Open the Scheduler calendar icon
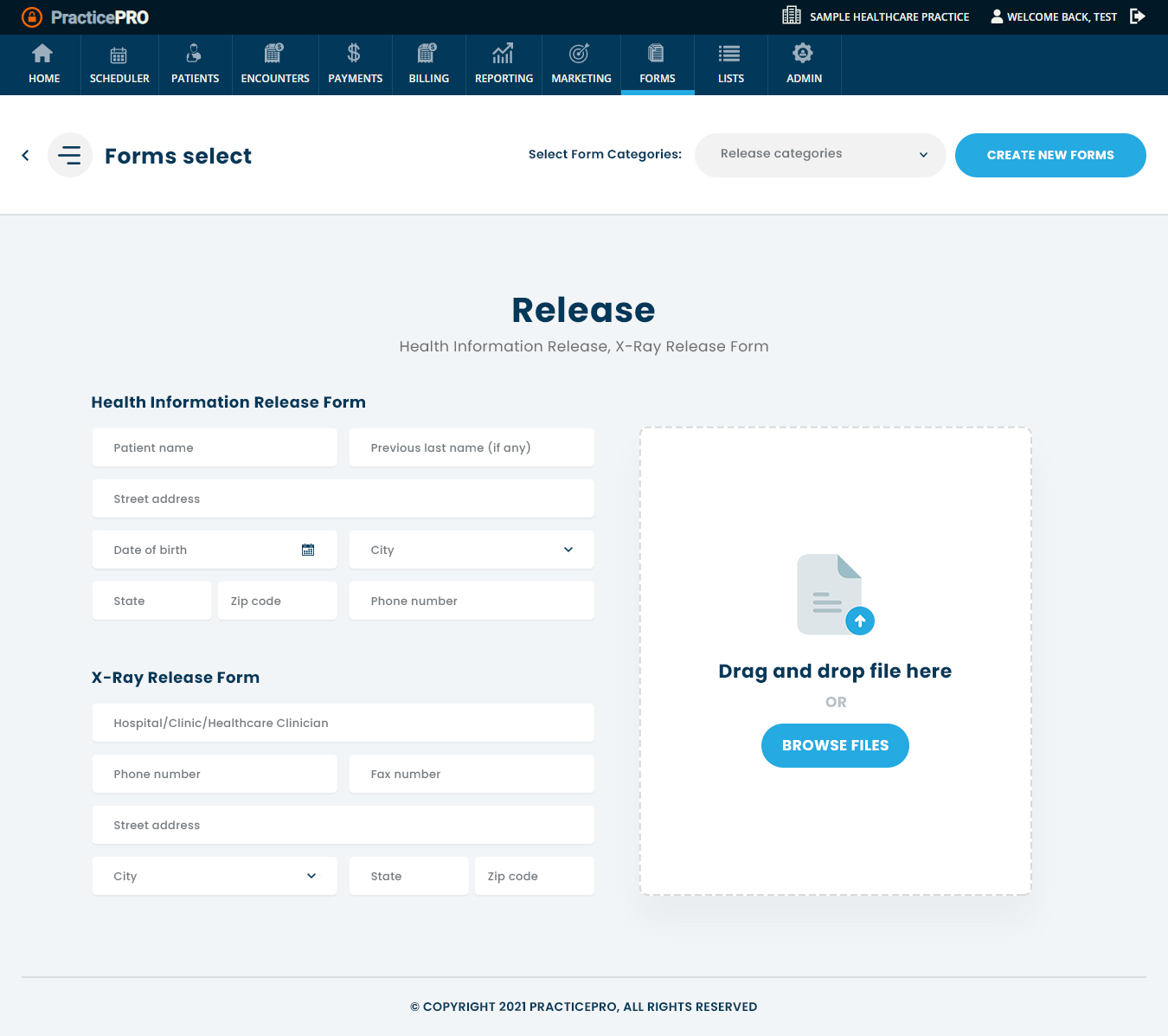The height and width of the screenshot is (1036, 1168). point(119,55)
